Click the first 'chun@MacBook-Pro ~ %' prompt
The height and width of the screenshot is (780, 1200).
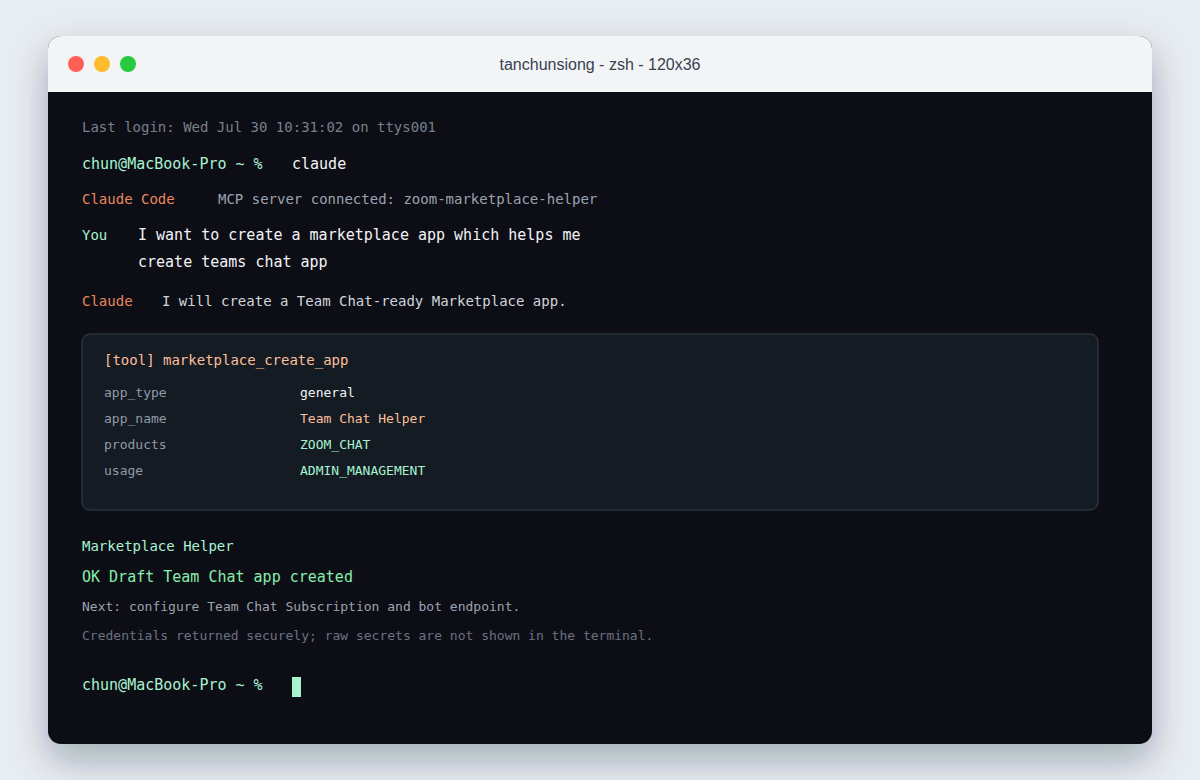click(172, 163)
